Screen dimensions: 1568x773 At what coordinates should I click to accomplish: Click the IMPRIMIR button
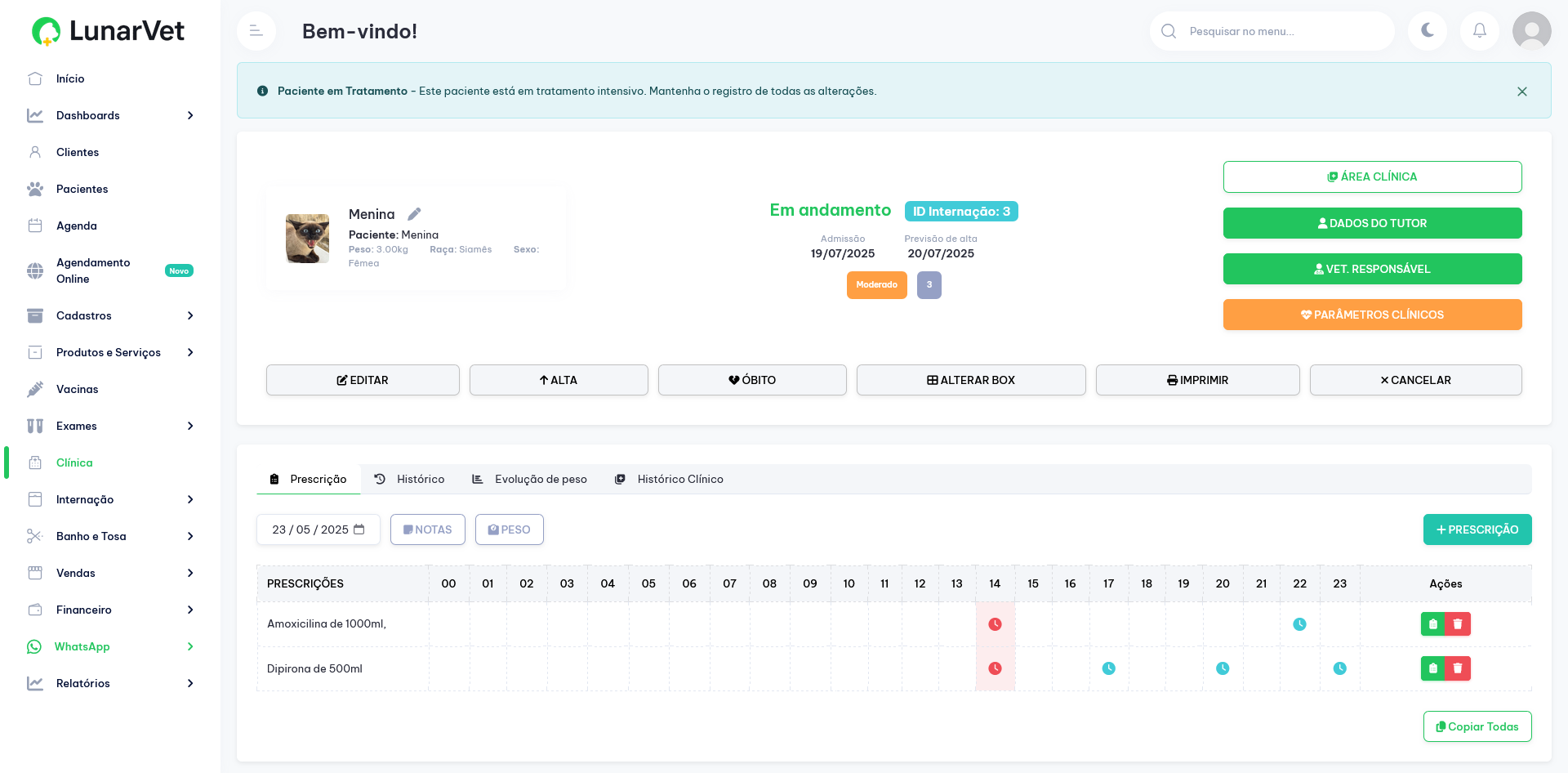pos(1197,380)
